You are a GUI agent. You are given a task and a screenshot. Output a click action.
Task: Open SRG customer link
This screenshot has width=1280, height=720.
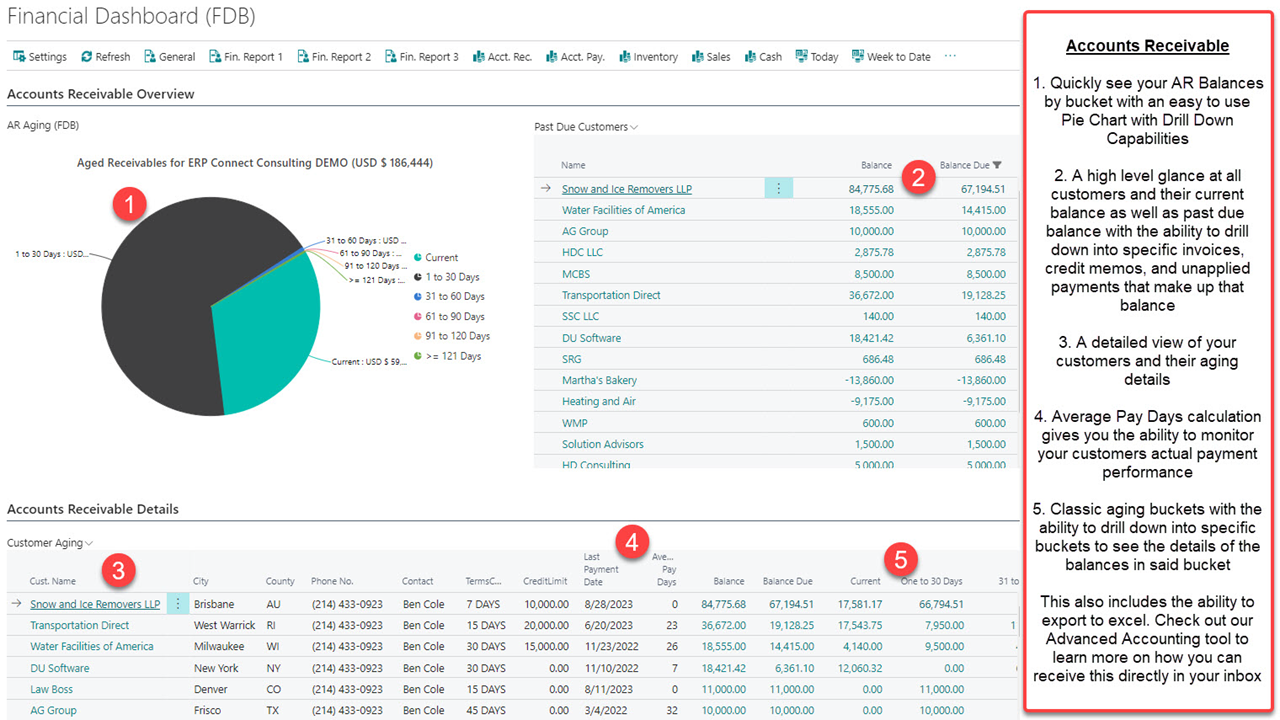572,359
